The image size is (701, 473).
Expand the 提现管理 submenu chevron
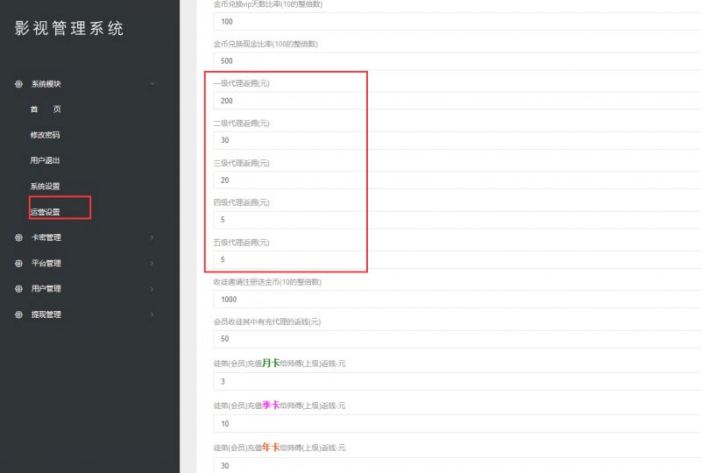click(152, 315)
